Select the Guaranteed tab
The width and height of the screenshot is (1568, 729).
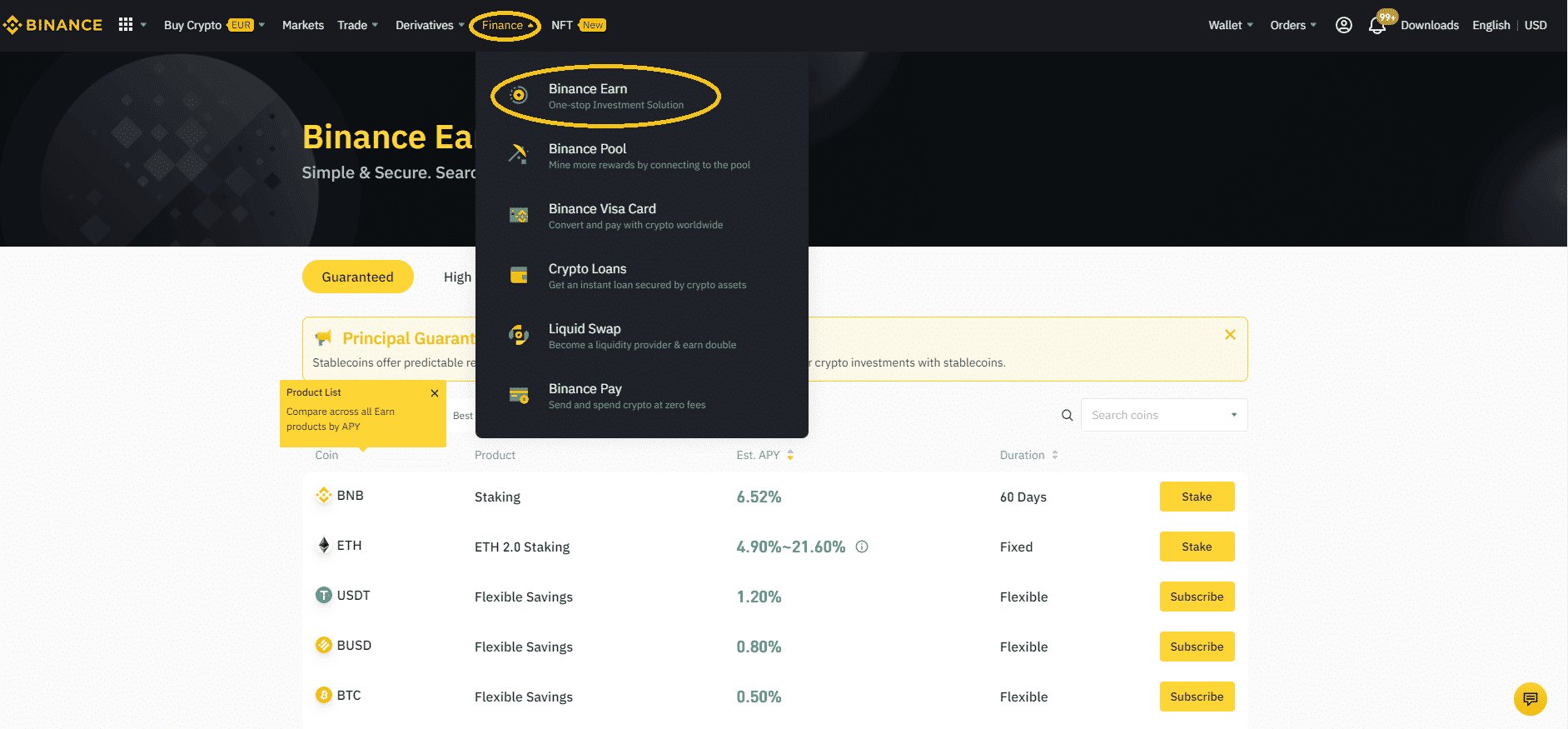357,277
